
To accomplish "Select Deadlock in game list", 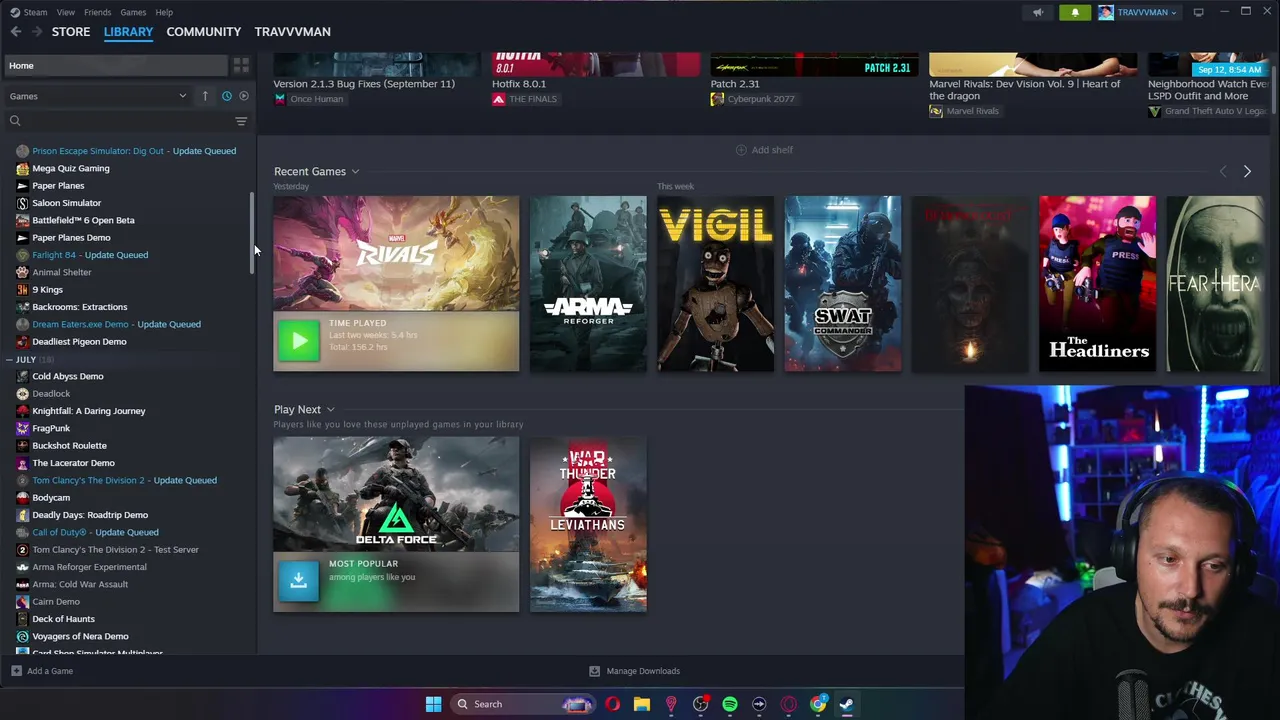I will coord(51,394).
